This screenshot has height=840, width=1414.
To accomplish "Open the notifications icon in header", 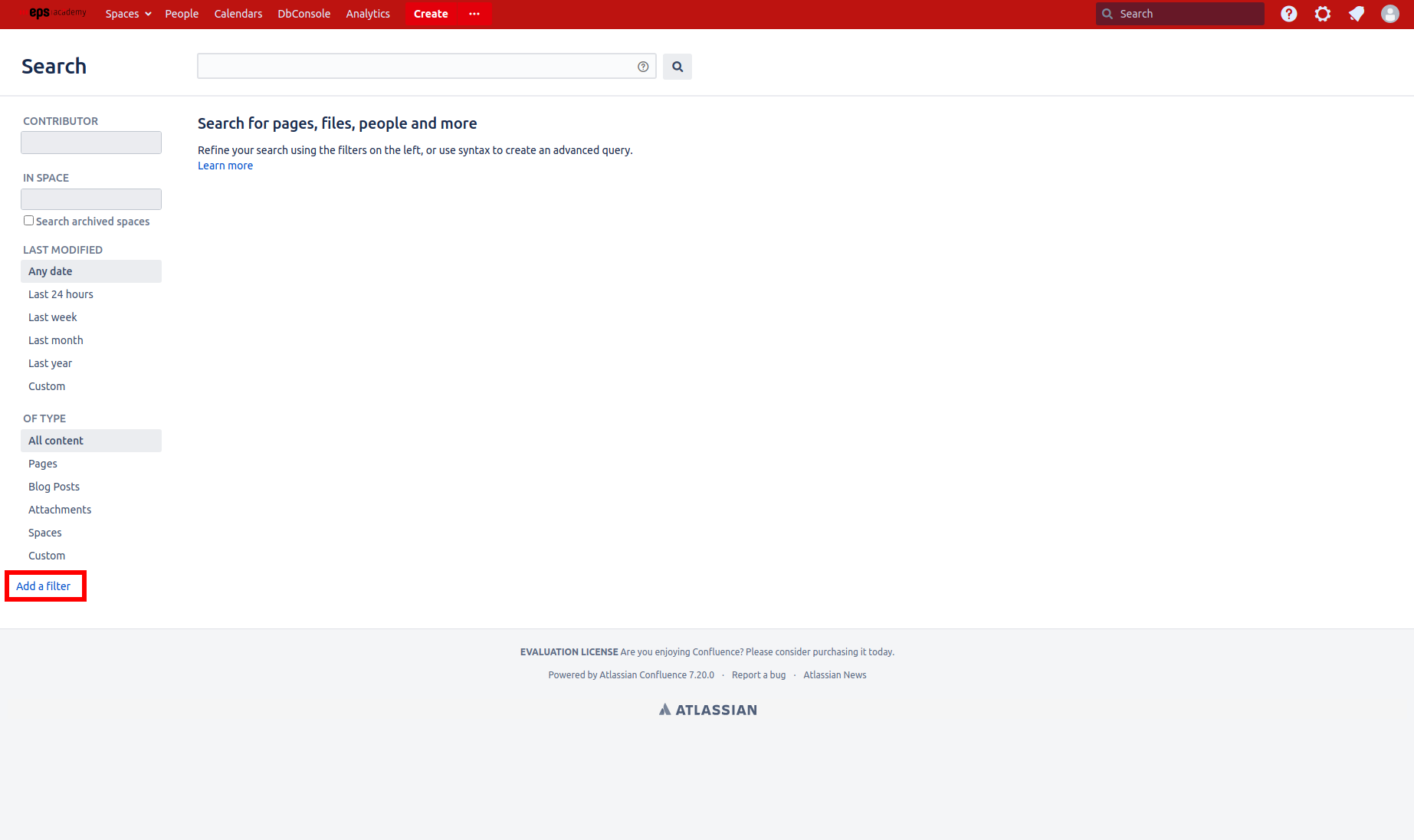I will click(x=1357, y=14).
